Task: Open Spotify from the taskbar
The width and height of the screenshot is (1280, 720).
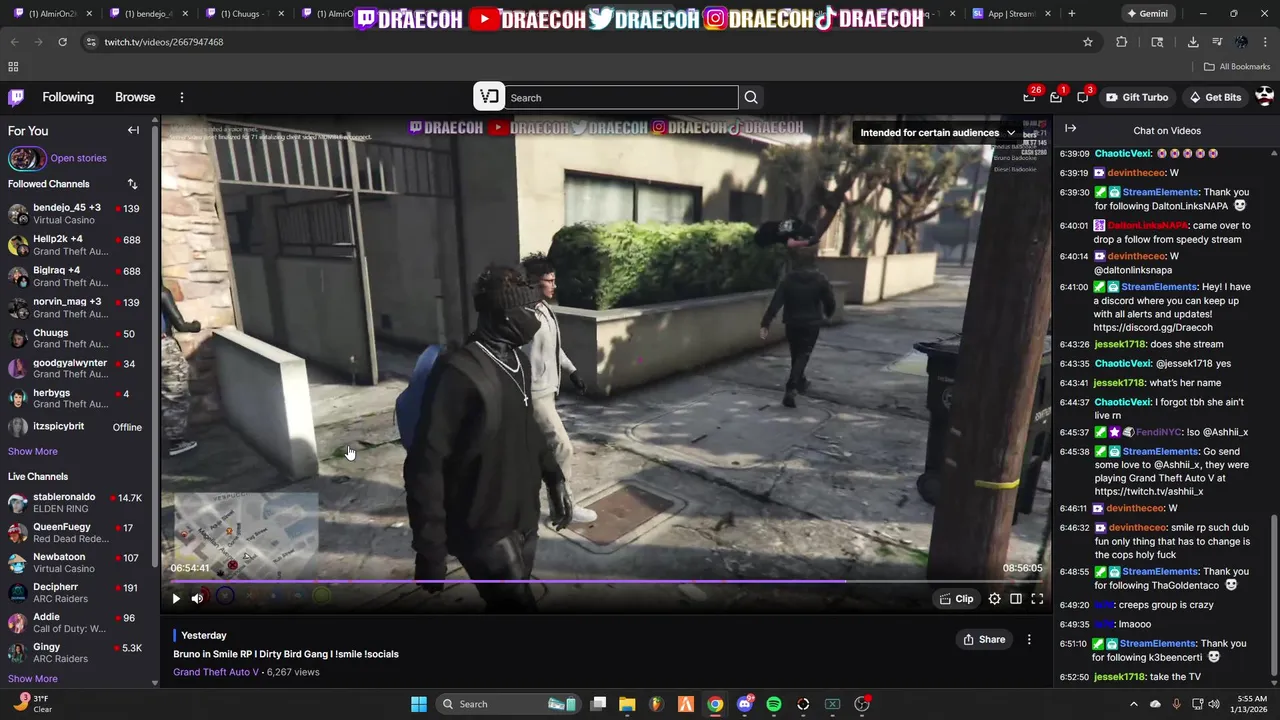Action: click(x=774, y=704)
